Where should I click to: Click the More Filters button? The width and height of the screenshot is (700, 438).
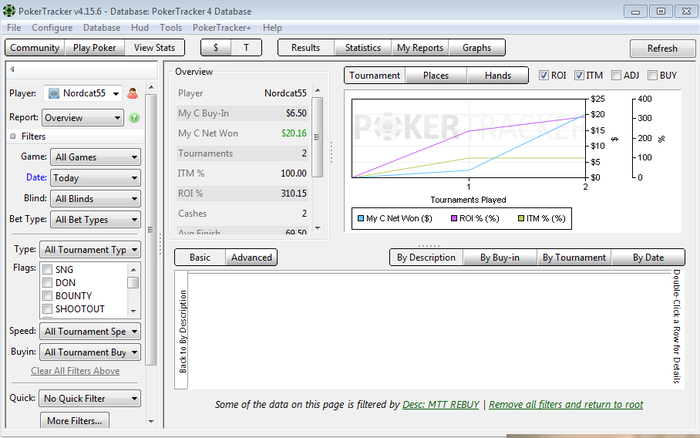75,421
